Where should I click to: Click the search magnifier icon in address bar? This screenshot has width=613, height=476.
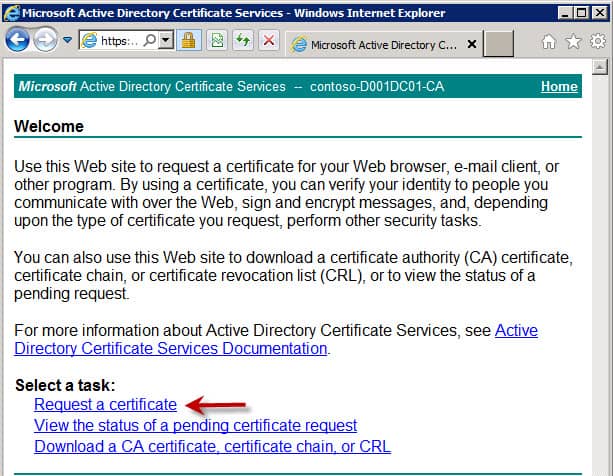pos(150,40)
